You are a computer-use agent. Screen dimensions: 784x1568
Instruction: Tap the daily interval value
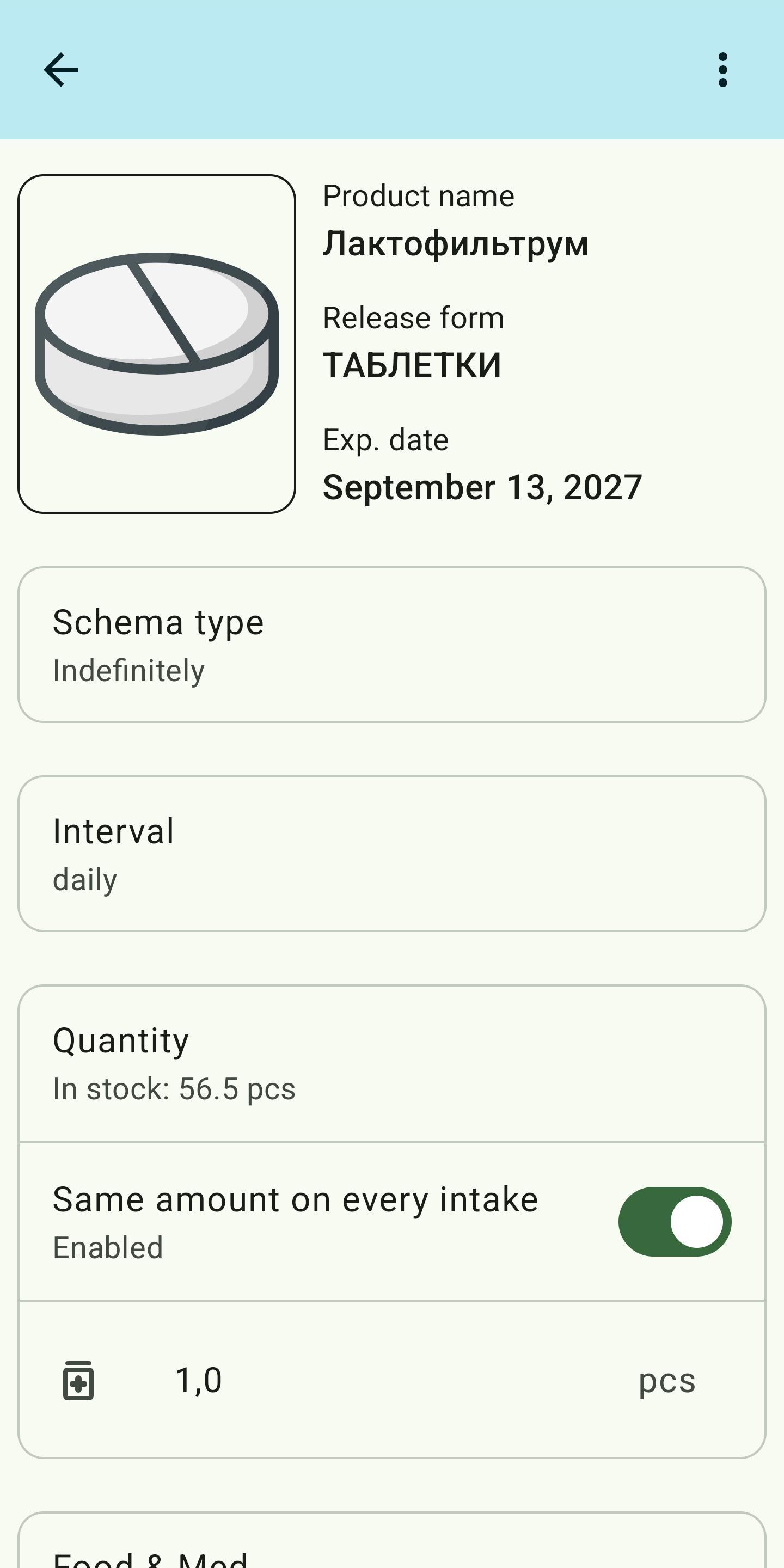(x=85, y=880)
